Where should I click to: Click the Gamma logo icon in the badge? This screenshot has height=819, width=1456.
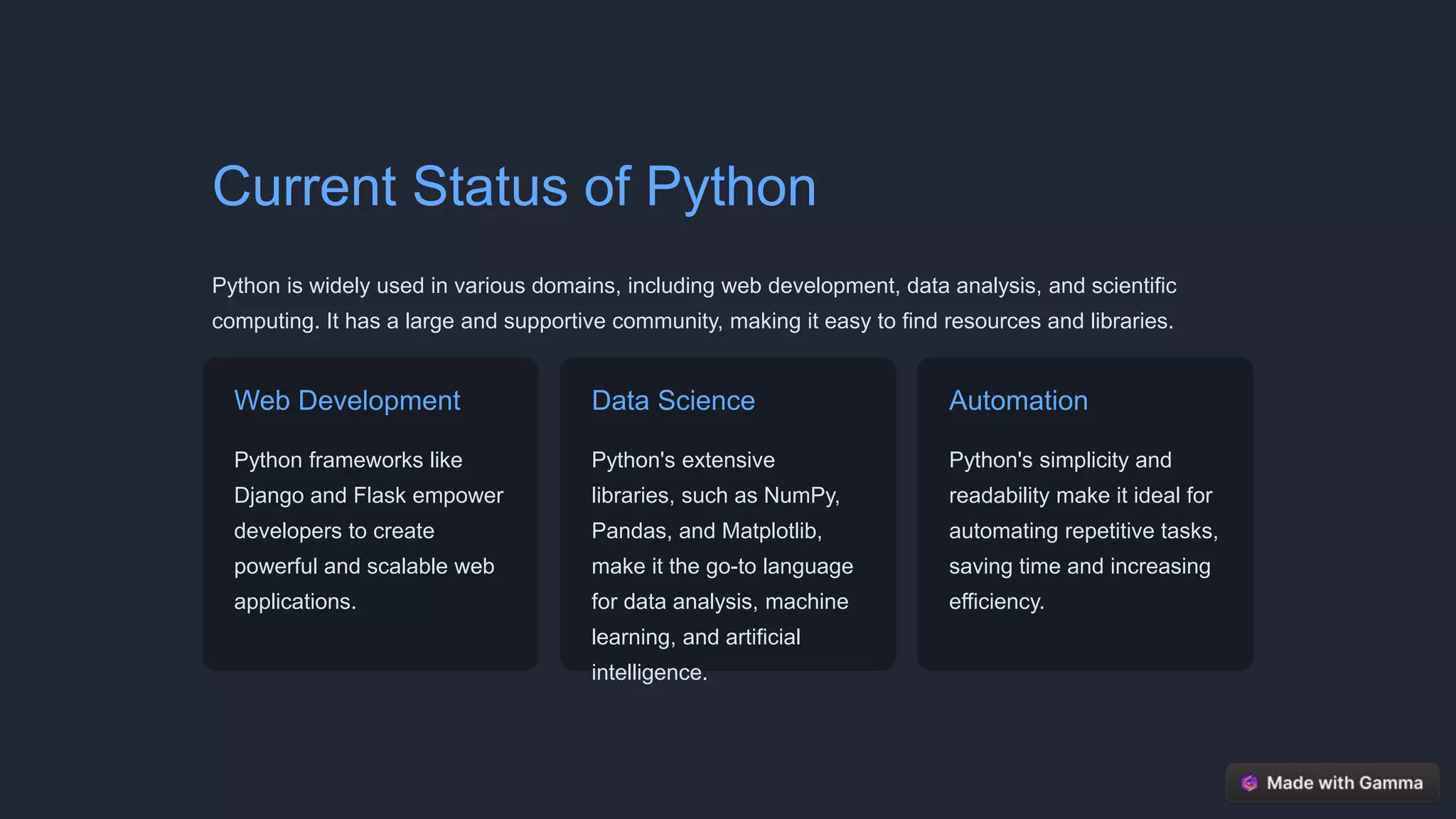click(x=1249, y=783)
